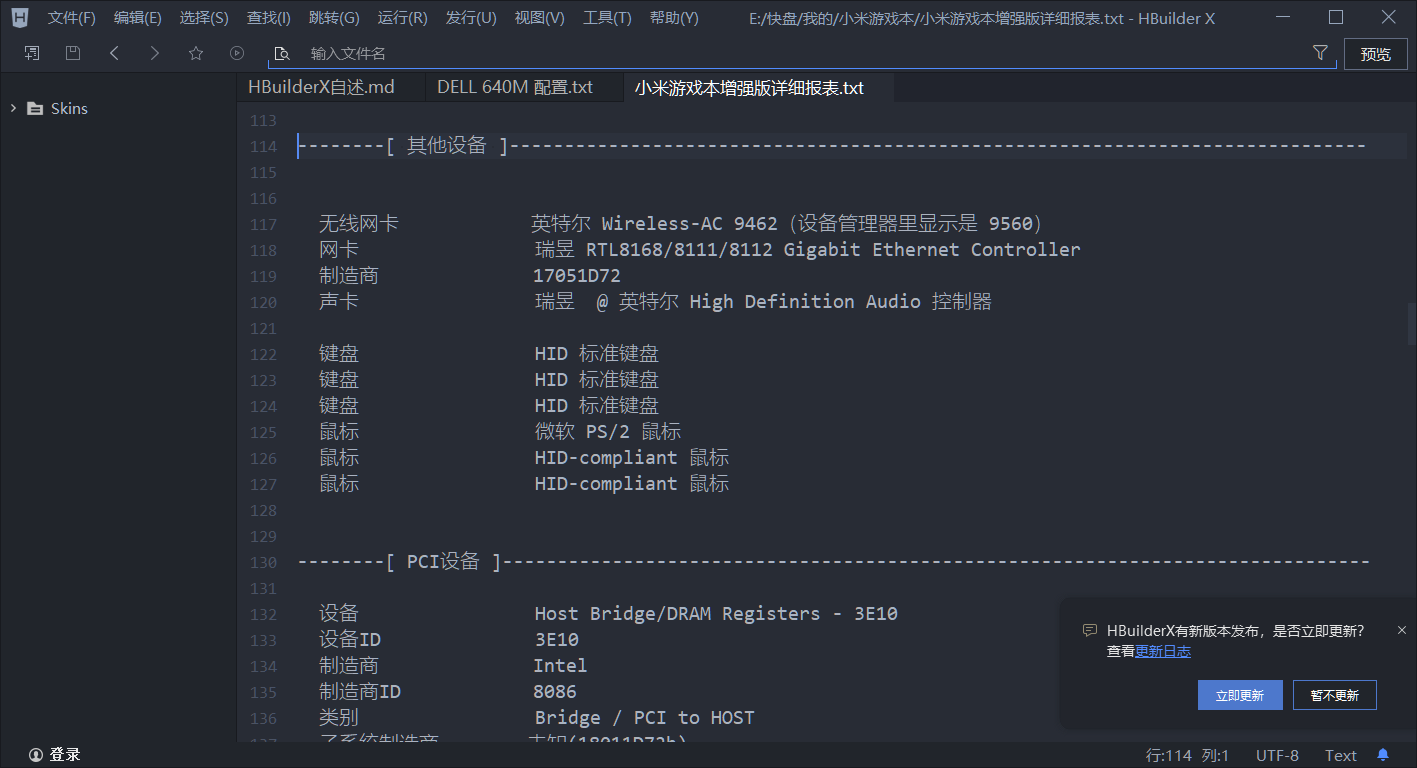Go forward with the right arrow icon
Image resolution: width=1417 pixels, height=768 pixels.
click(155, 53)
